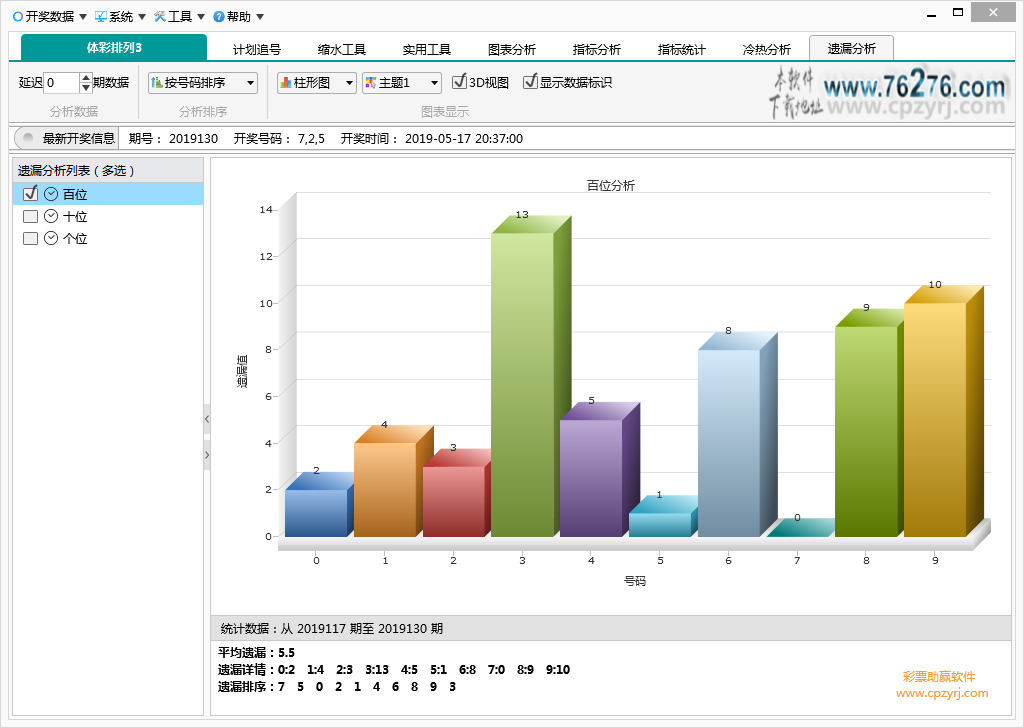1024x728 pixels.
Task: Switch to the 指标分析 tab
Action: click(x=596, y=49)
